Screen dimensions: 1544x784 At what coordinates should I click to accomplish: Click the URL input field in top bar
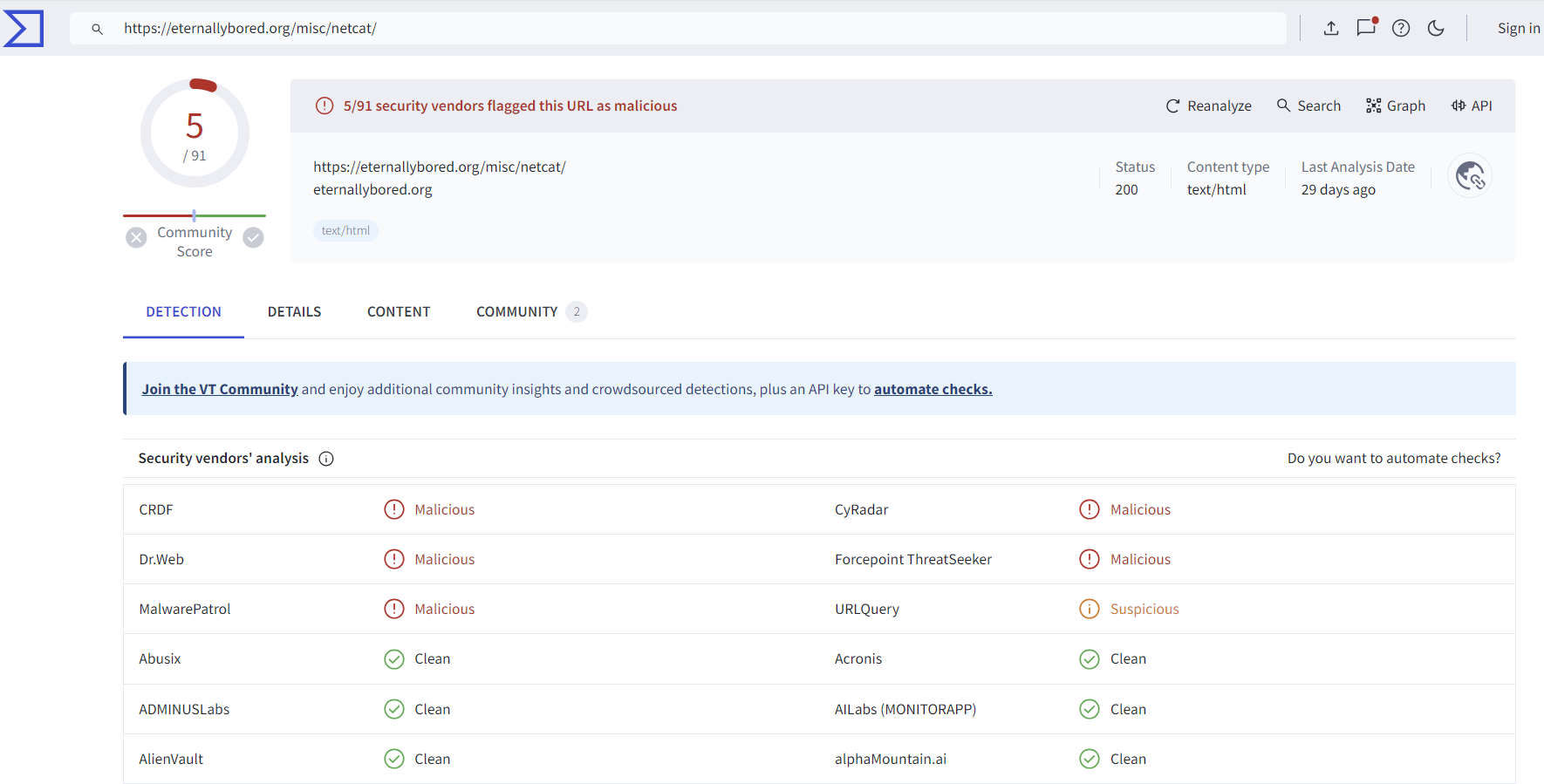click(677, 28)
